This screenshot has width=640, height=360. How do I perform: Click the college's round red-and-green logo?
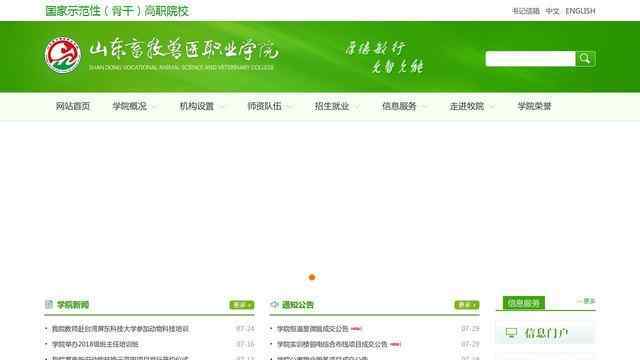click(x=62, y=55)
